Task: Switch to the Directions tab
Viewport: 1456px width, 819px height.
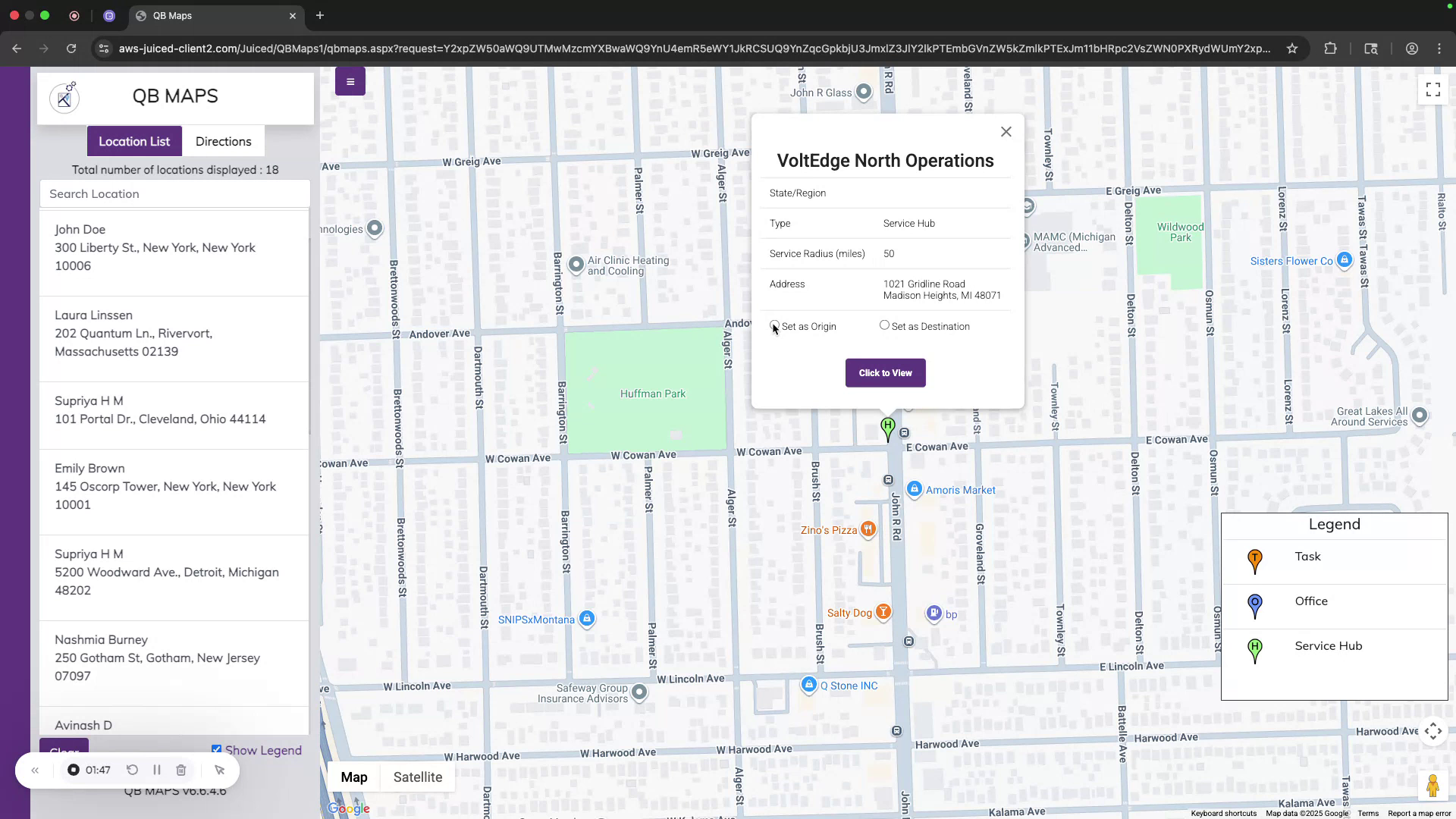Action: pos(223,141)
